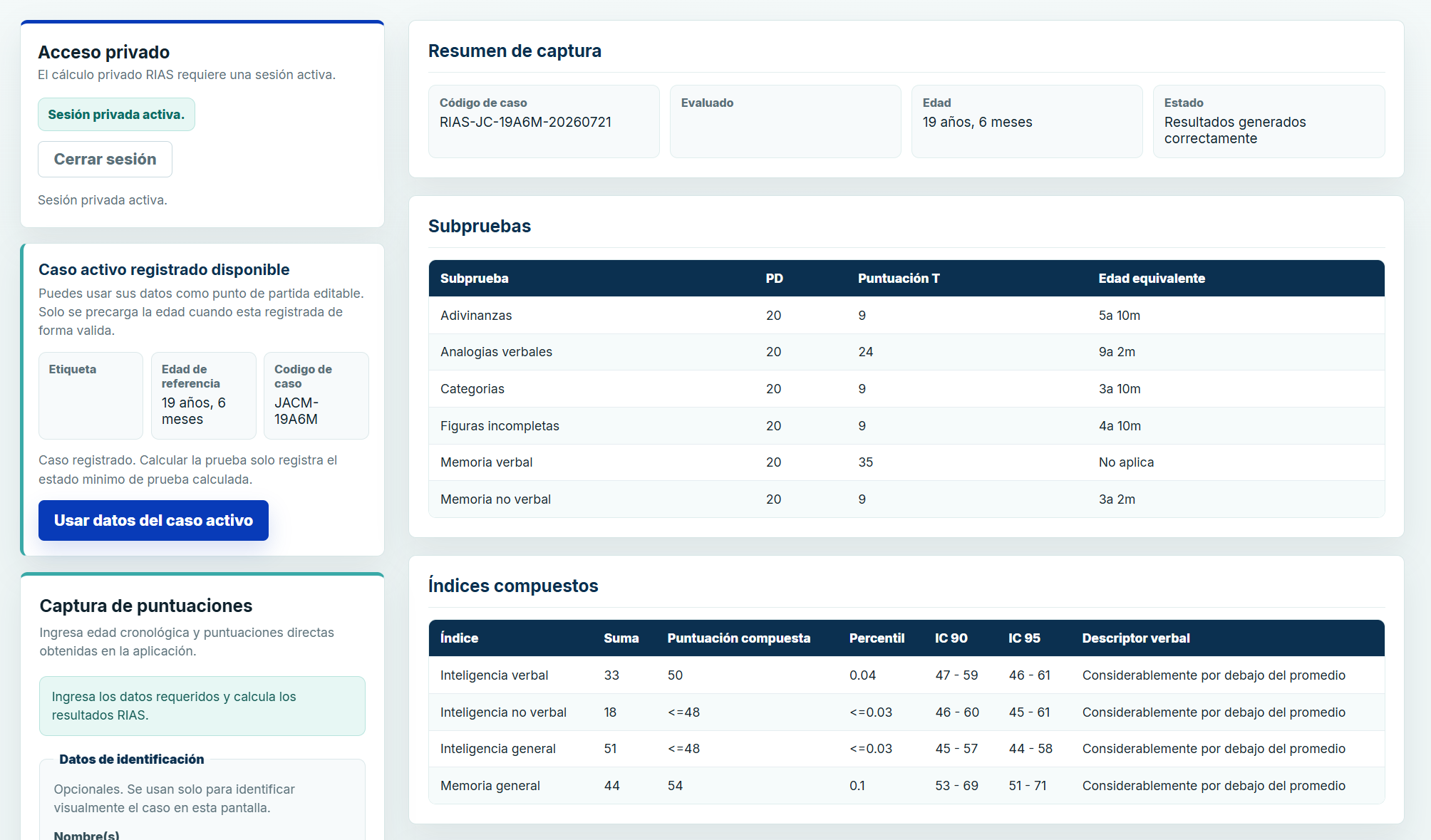This screenshot has height=840, width=1431.
Task: Click the Descriptor verbal column header
Action: [1135, 638]
